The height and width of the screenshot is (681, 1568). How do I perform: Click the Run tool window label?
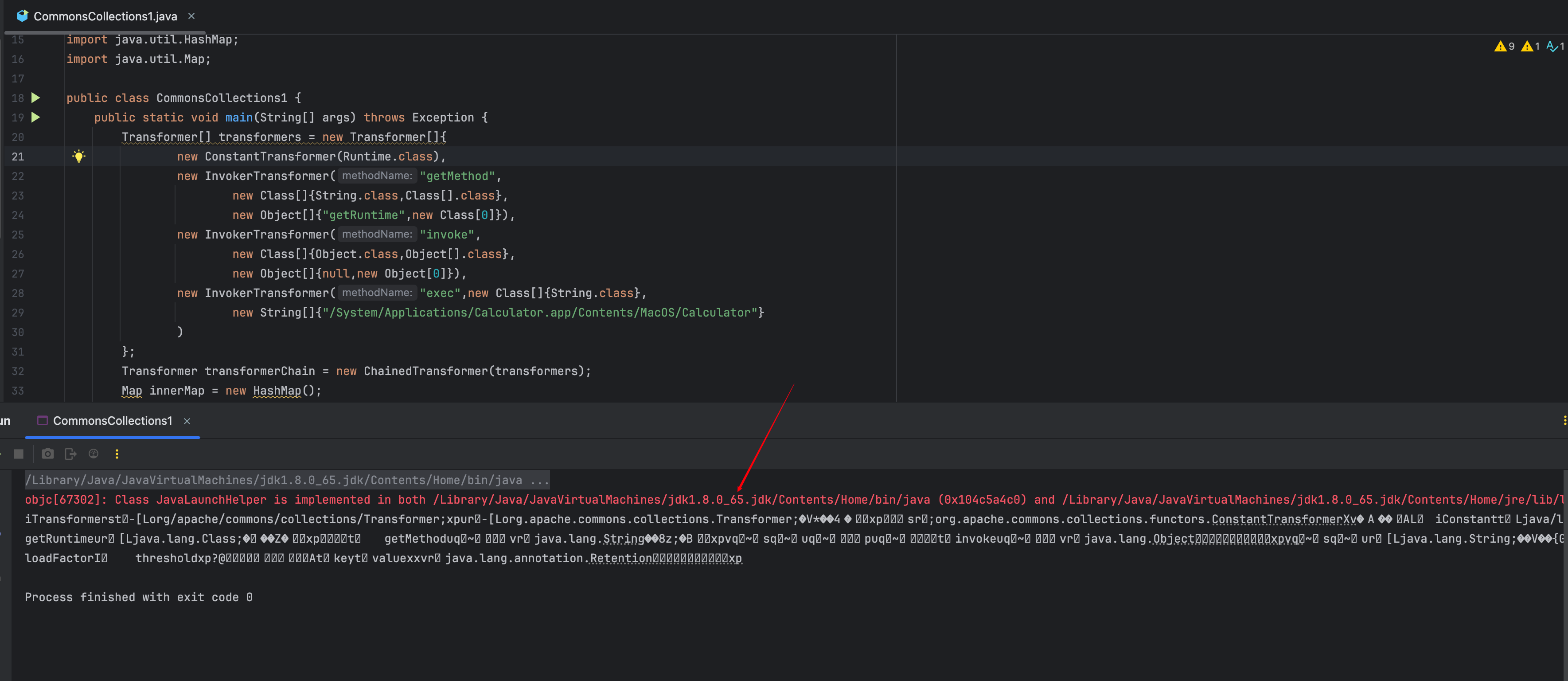click(x=5, y=421)
